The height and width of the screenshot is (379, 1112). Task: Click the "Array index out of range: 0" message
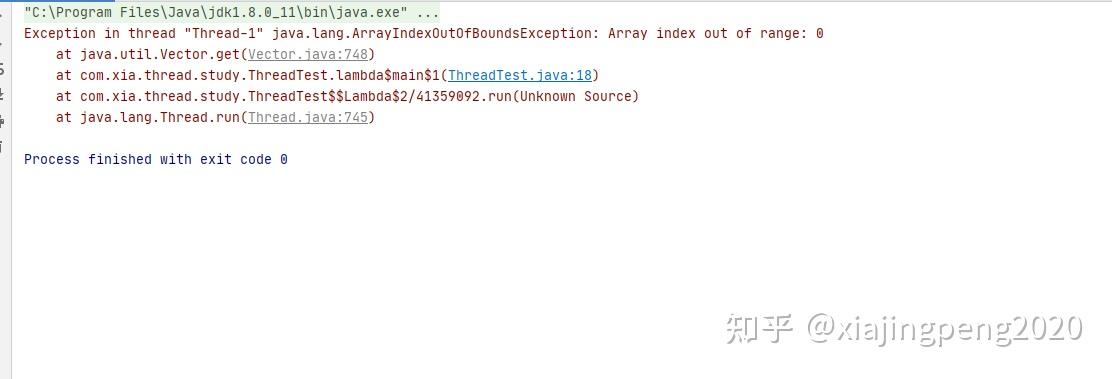click(716, 33)
